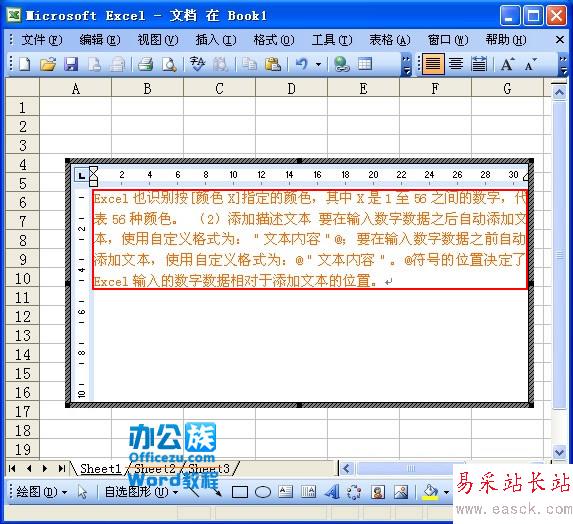Insert a diagram or organization chart
The image size is (573, 524).
click(x=354, y=492)
